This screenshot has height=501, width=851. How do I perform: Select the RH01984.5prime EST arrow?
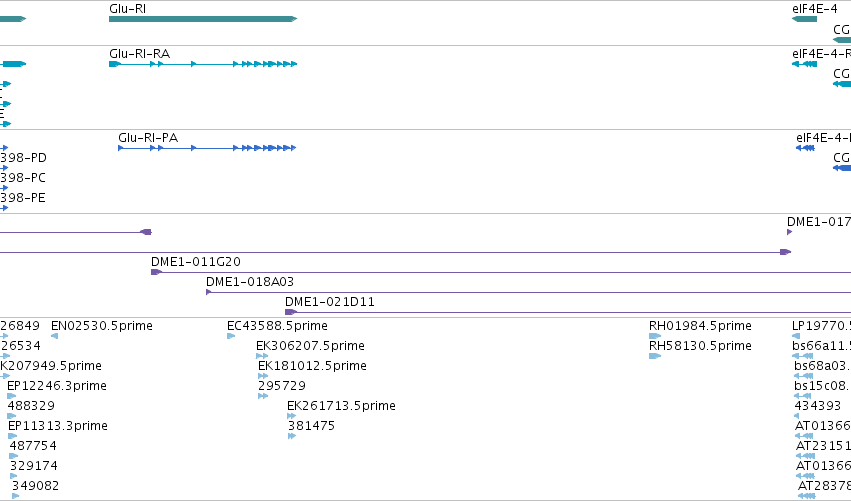(x=655, y=336)
